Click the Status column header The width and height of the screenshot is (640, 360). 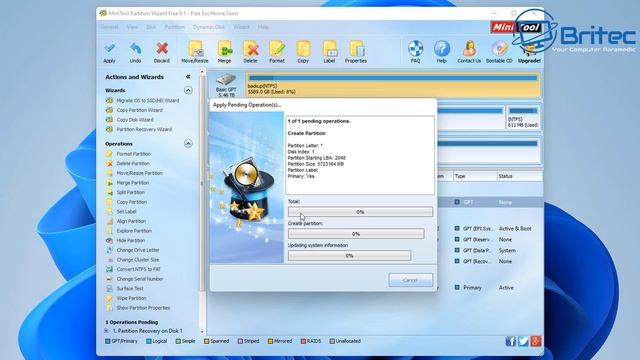click(x=519, y=176)
